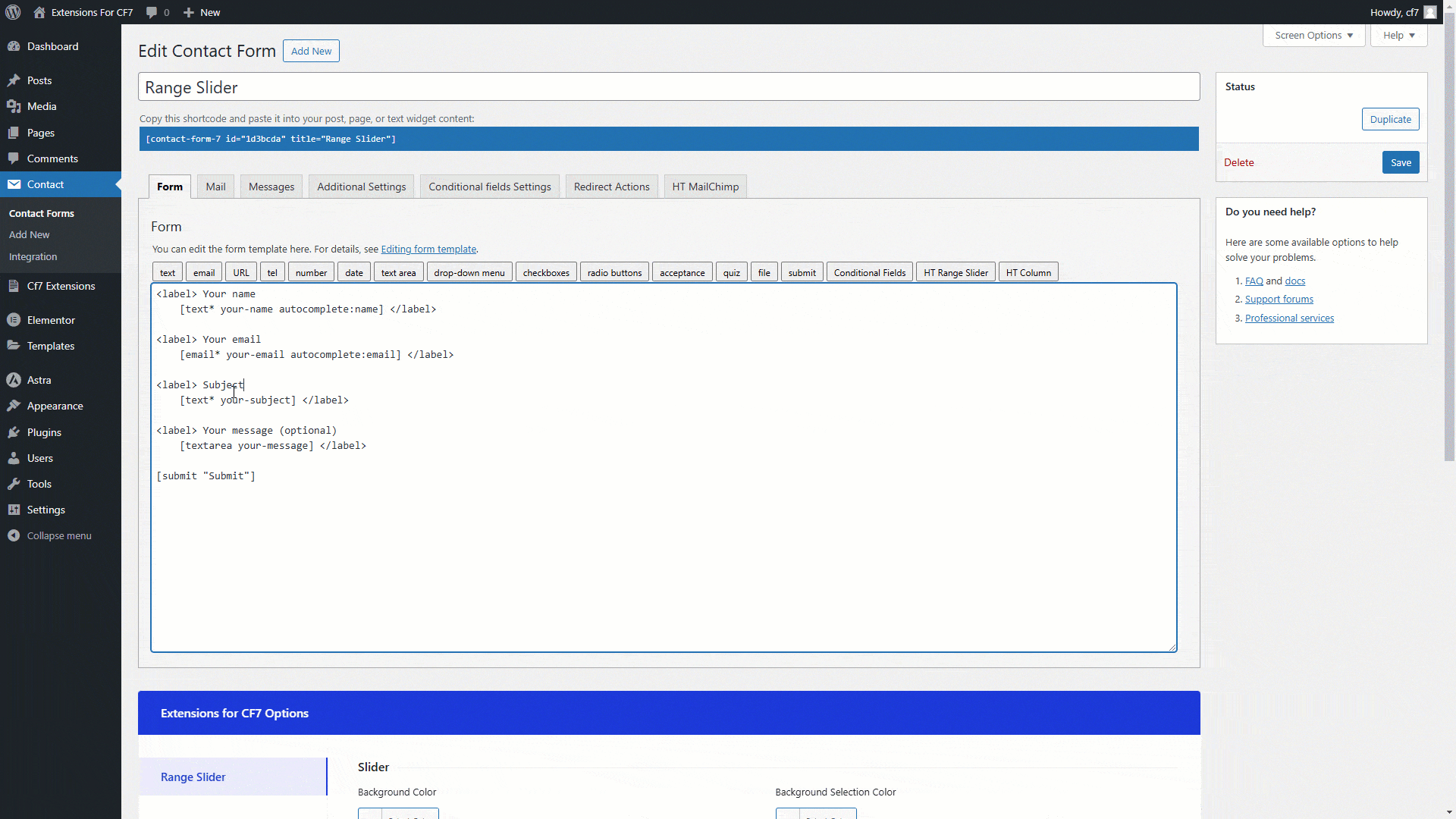The height and width of the screenshot is (819, 1456).
Task: Open the Plugins menu icon
Action: (x=14, y=432)
